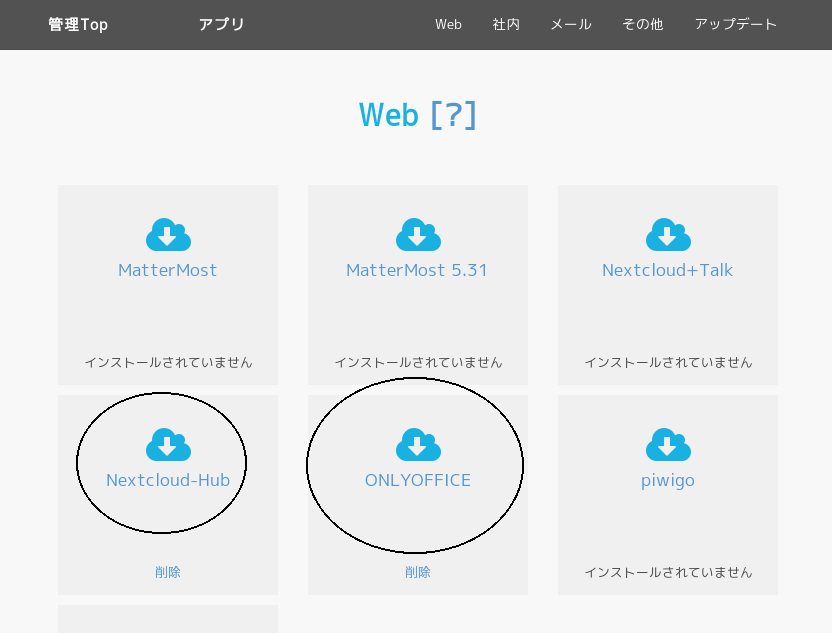Click the piwigo name link

point(668,481)
